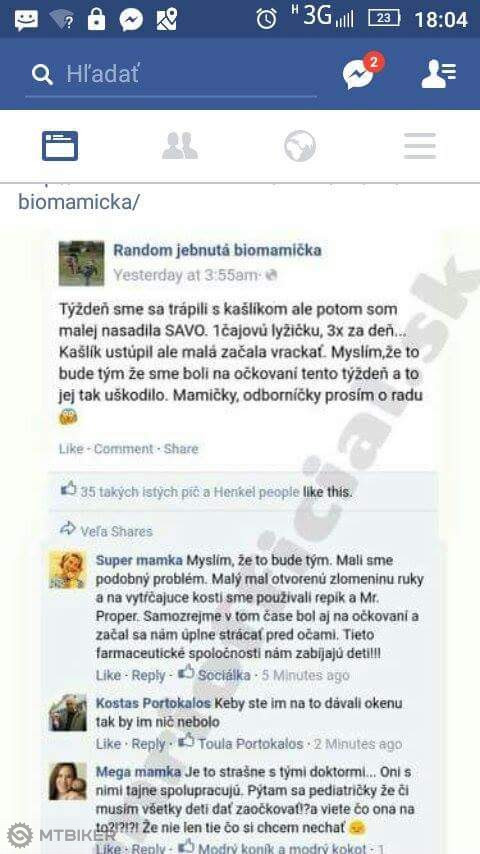The height and width of the screenshot is (854, 480).
Task: Focus the Hľadať search field
Action: [171, 75]
